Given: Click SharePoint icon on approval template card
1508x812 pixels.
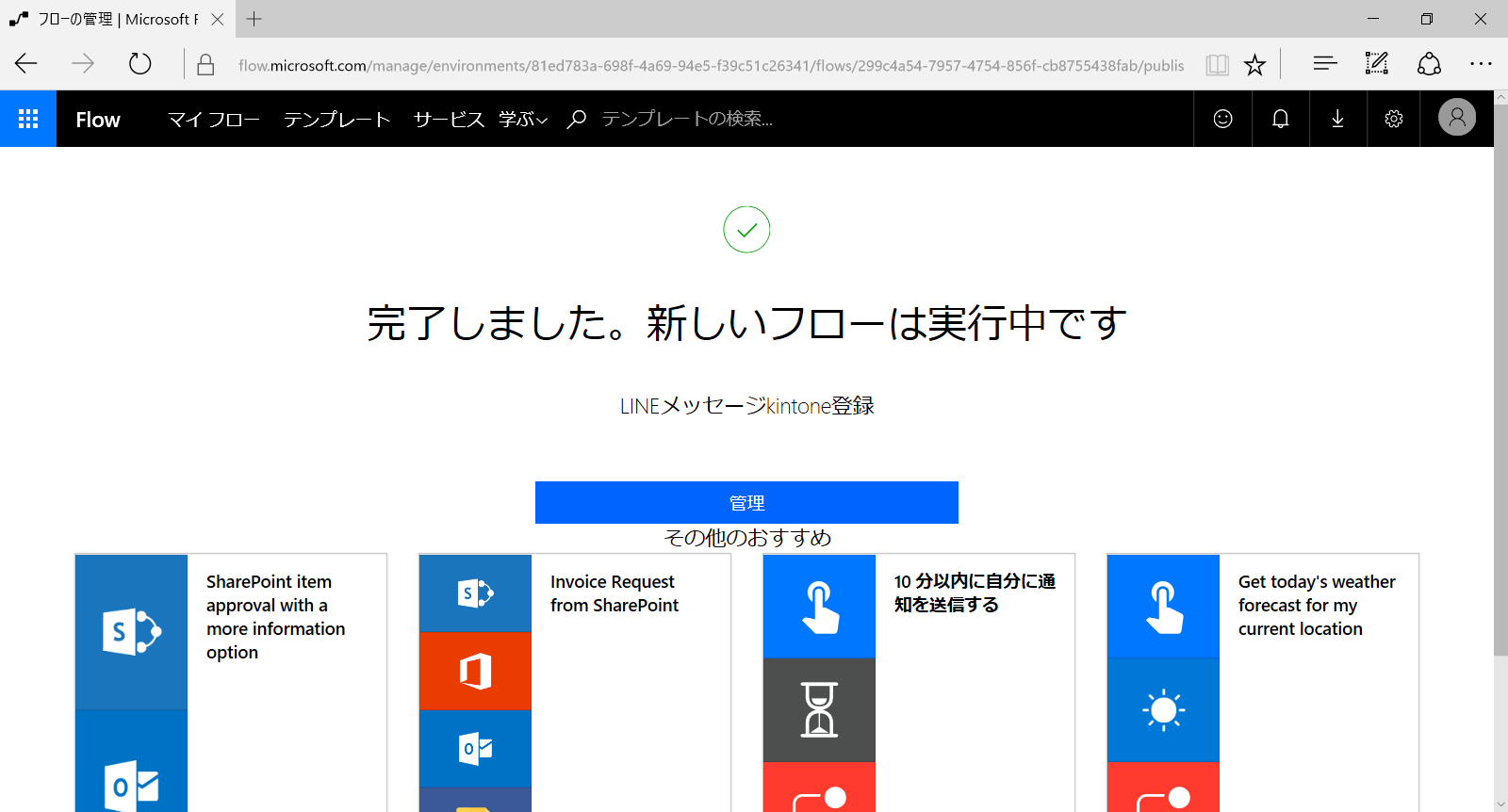Looking at the screenshot, I should (x=131, y=631).
